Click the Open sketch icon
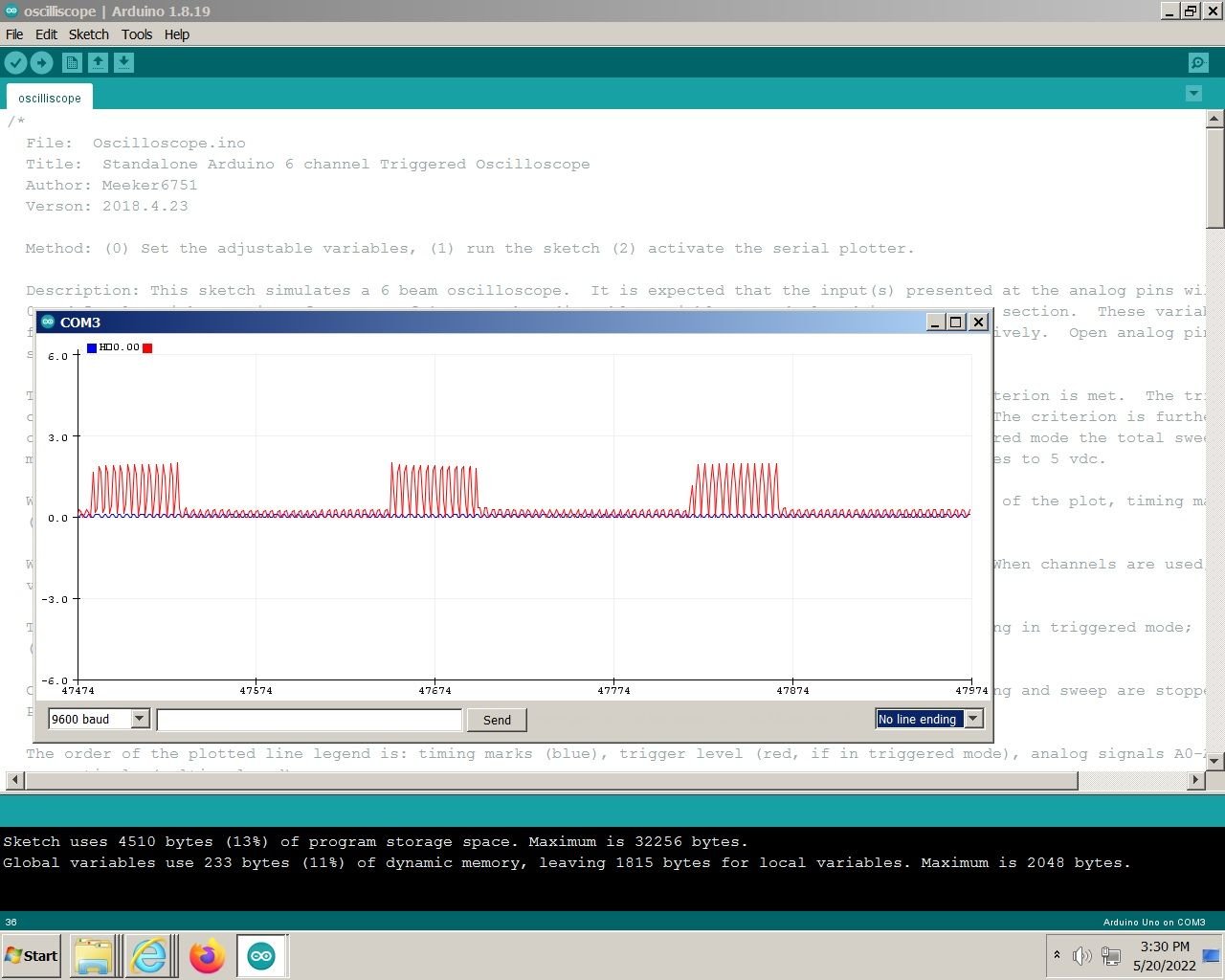The width and height of the screenshot is (1225, 980). 98,63
